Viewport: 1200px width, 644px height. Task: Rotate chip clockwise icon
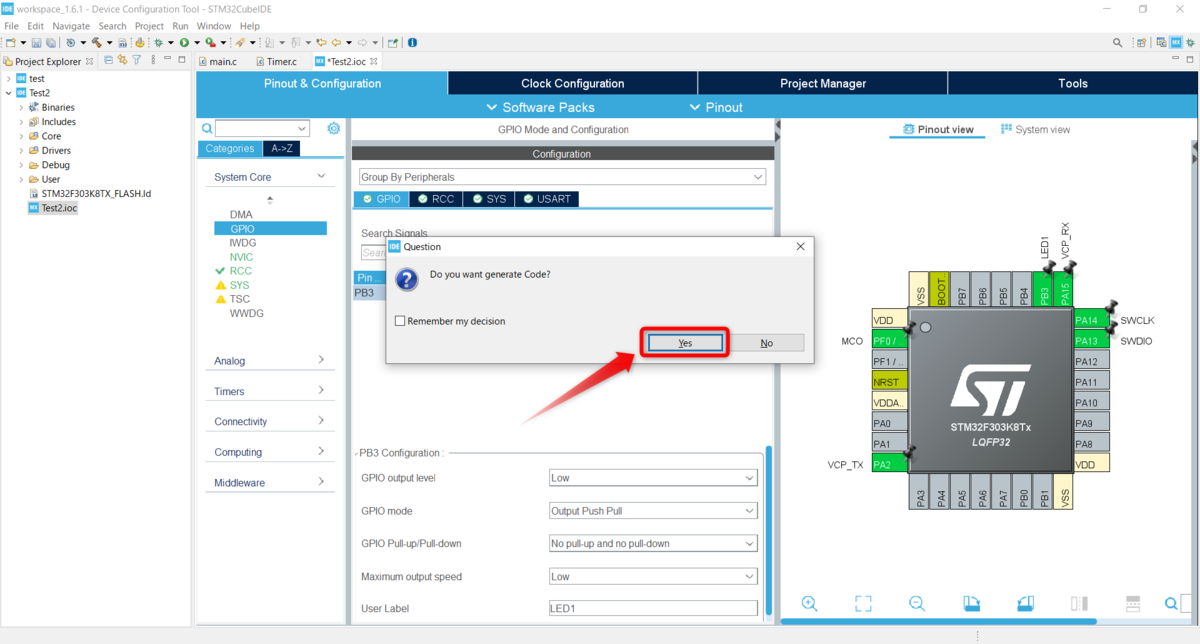click(971, 603)
